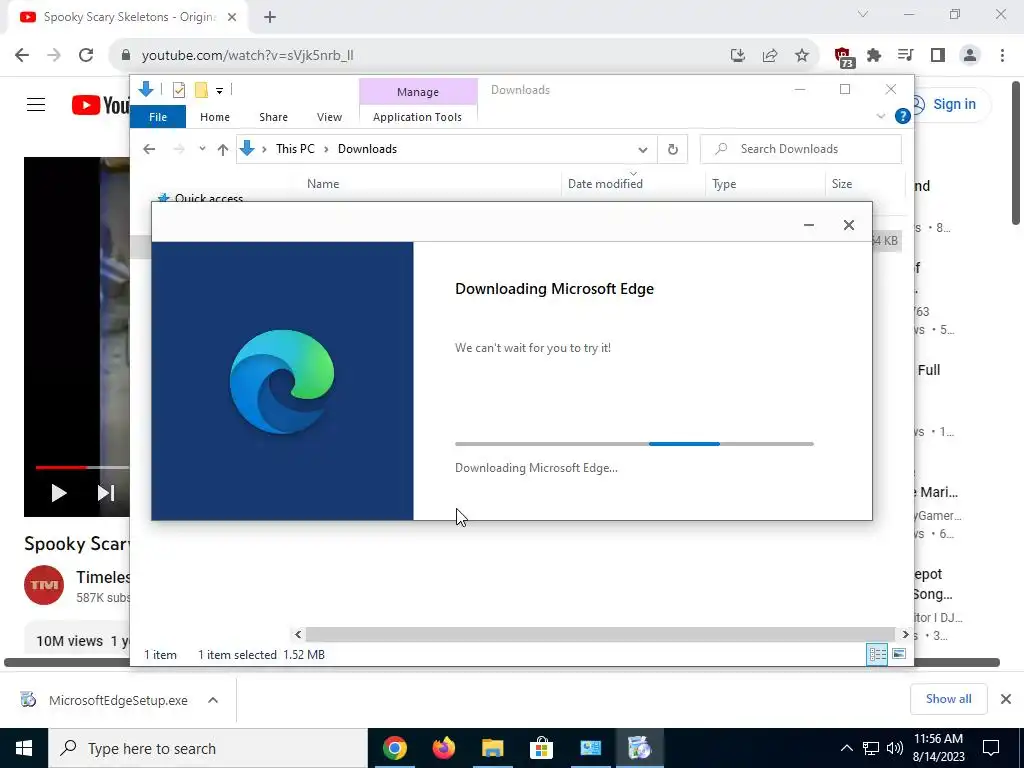Sort by Date modified column header
The width and height of the screenshot is (1024, 768).
(x=605, y=184)
